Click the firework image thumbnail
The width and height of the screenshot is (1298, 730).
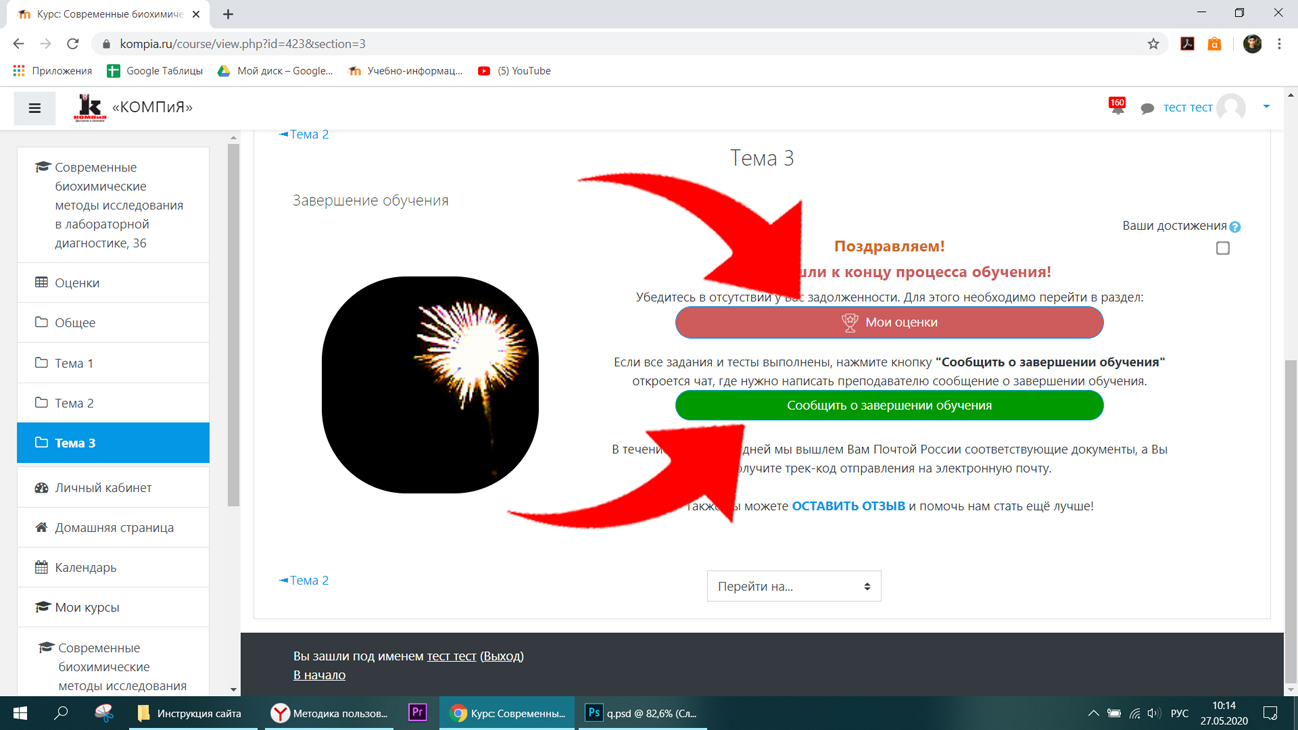(430, 385)
